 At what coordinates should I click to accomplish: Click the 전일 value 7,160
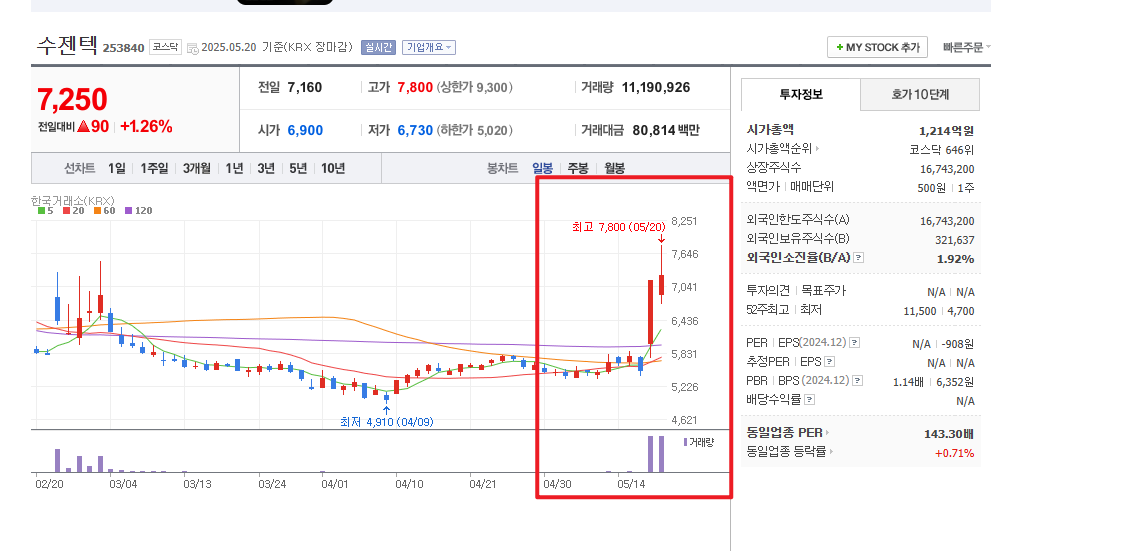pyautogui.click(x=305, y=88)
